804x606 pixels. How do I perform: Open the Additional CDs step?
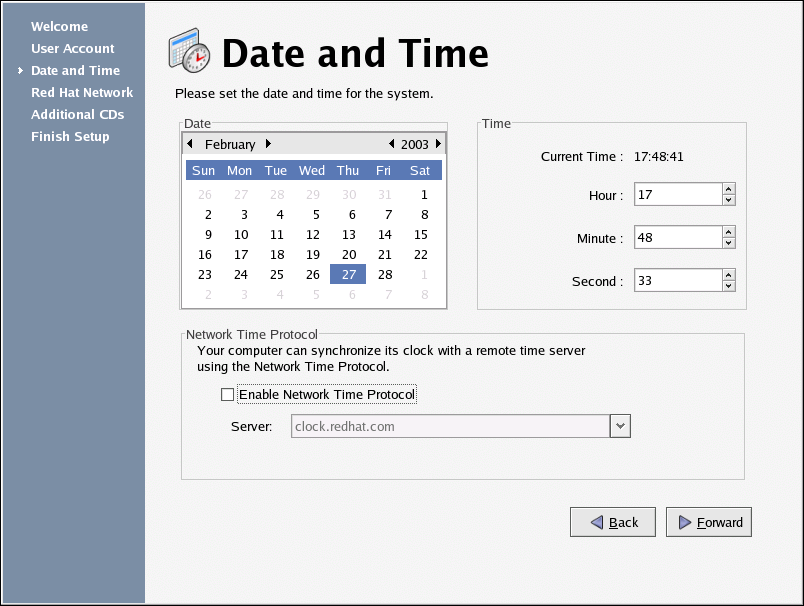(77, 114)
